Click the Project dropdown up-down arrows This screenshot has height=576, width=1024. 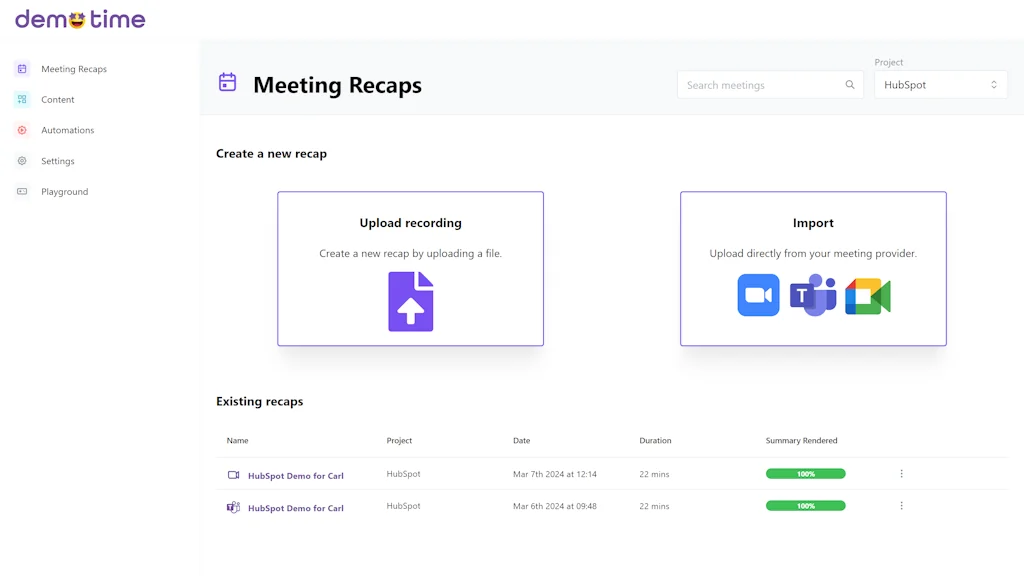[x=993, y=85]
